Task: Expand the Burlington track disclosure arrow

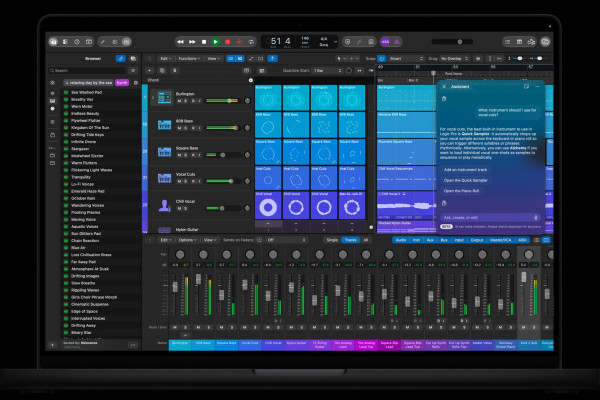Action: [153, 97]
